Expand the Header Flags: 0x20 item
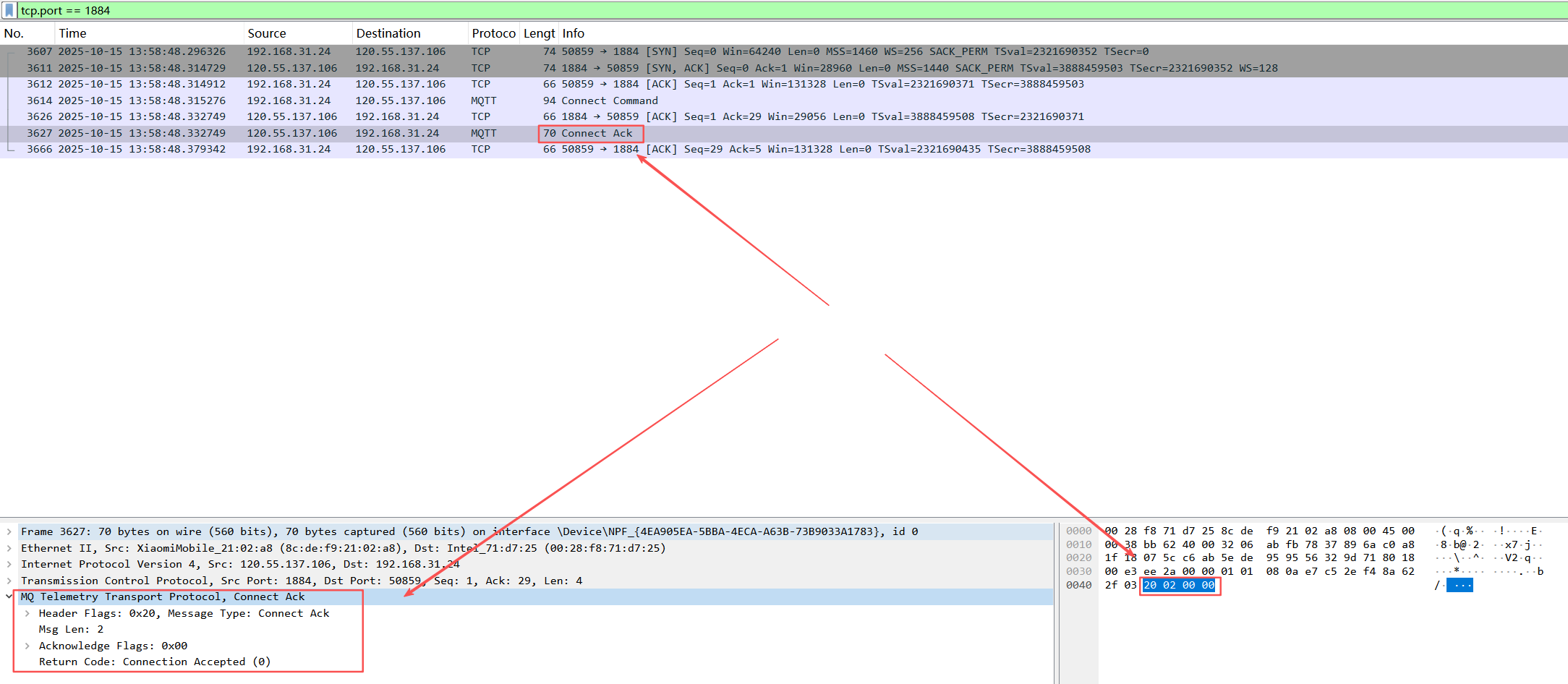This screenshot has width=1568, height=684. click(27, 613)
